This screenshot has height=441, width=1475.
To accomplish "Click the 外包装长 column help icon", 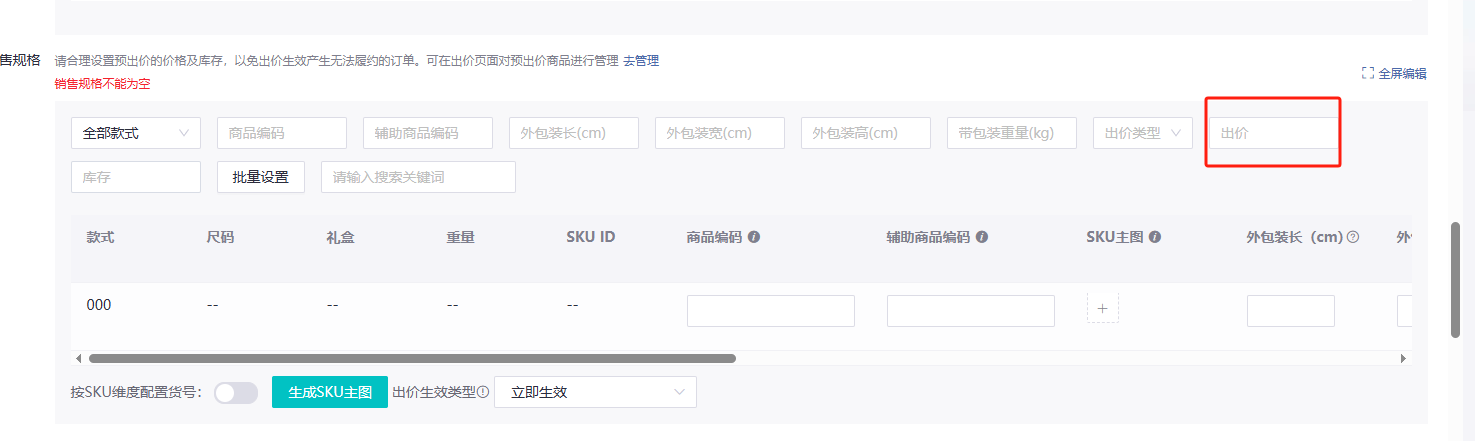I will pyautogui.click(x=1353, y=238).
